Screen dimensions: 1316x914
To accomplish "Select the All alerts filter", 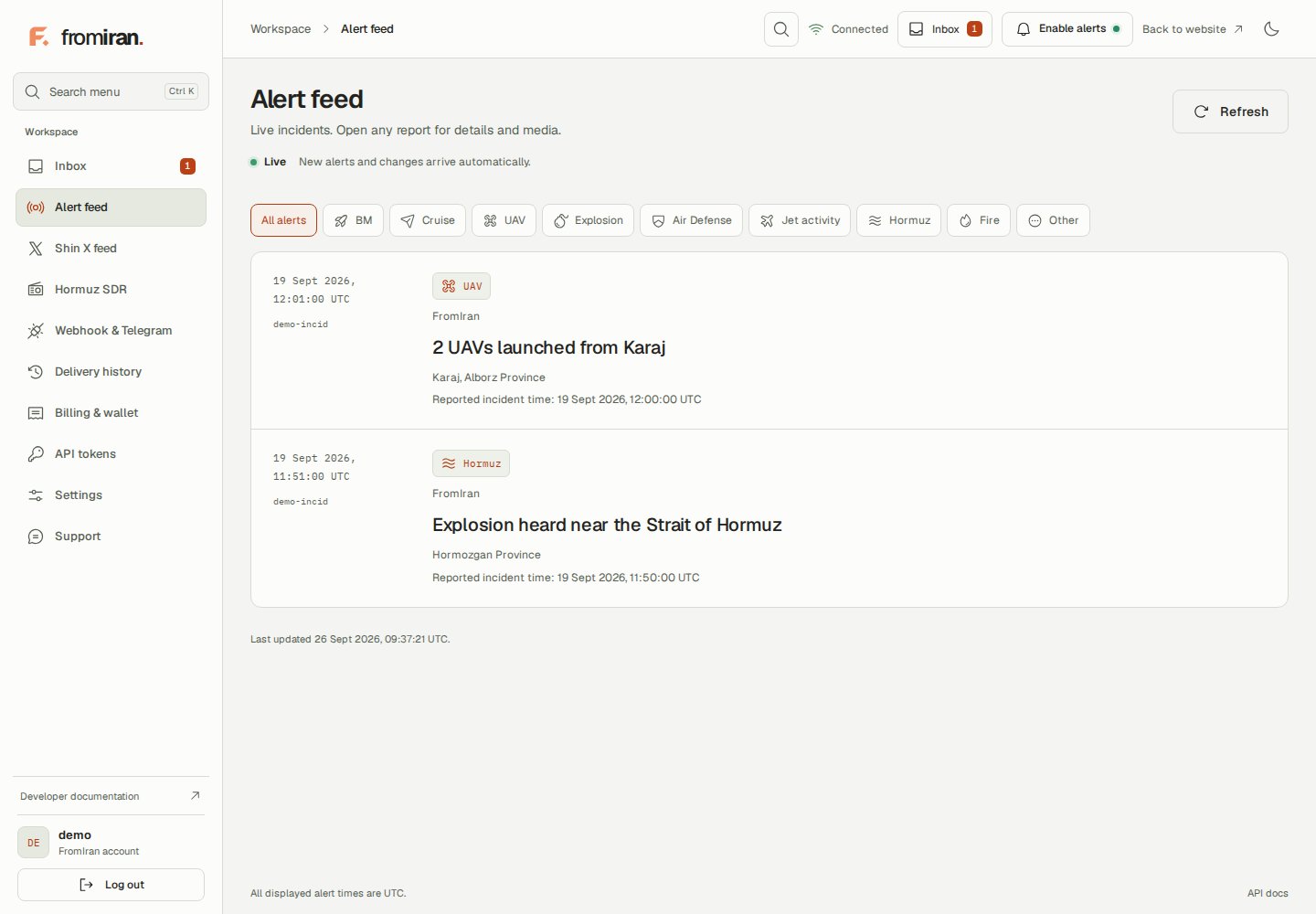I will [283, 220].
